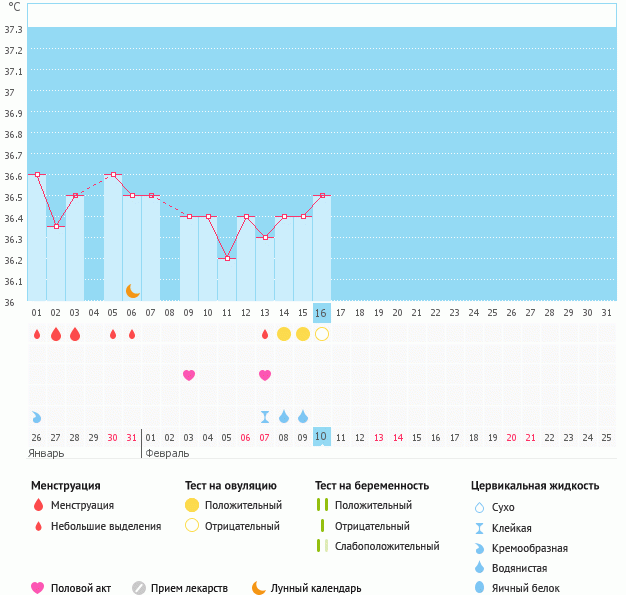626x595 pixels.
Task: Click the creamy fluid icon on day 01
Action: (x=36, y=416)
